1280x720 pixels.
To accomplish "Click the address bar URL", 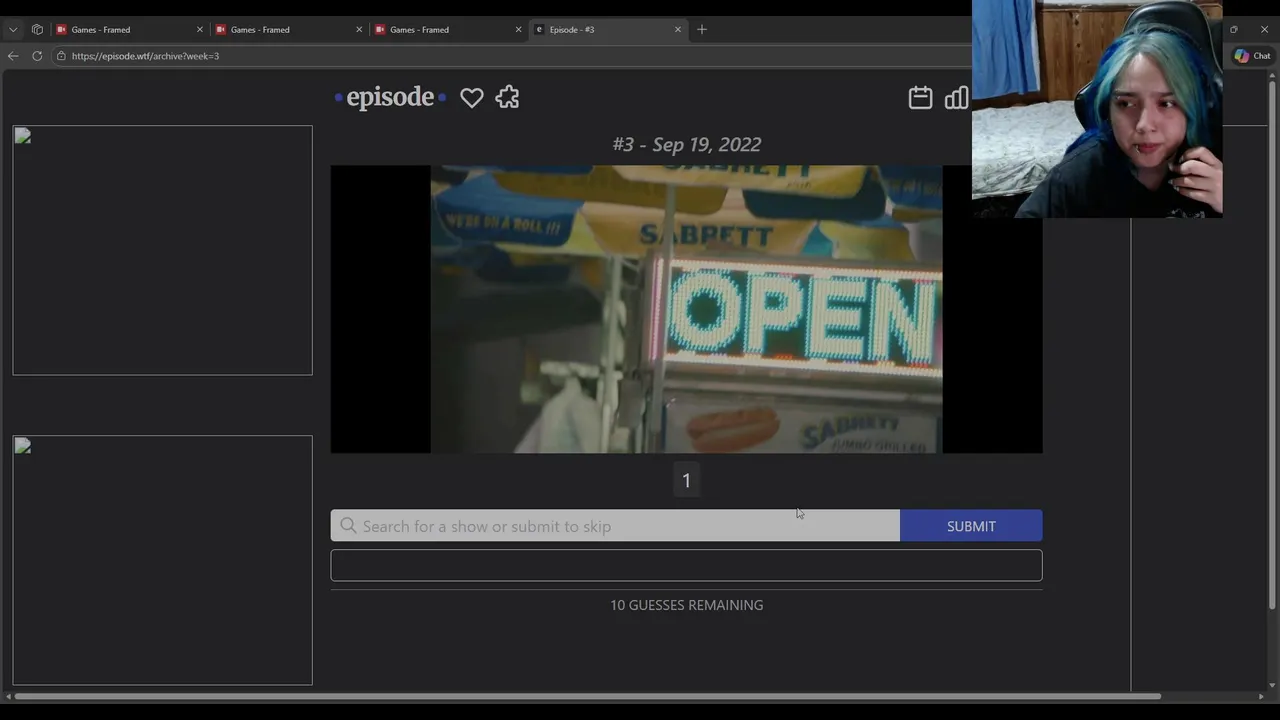I will tap(145, 56).
